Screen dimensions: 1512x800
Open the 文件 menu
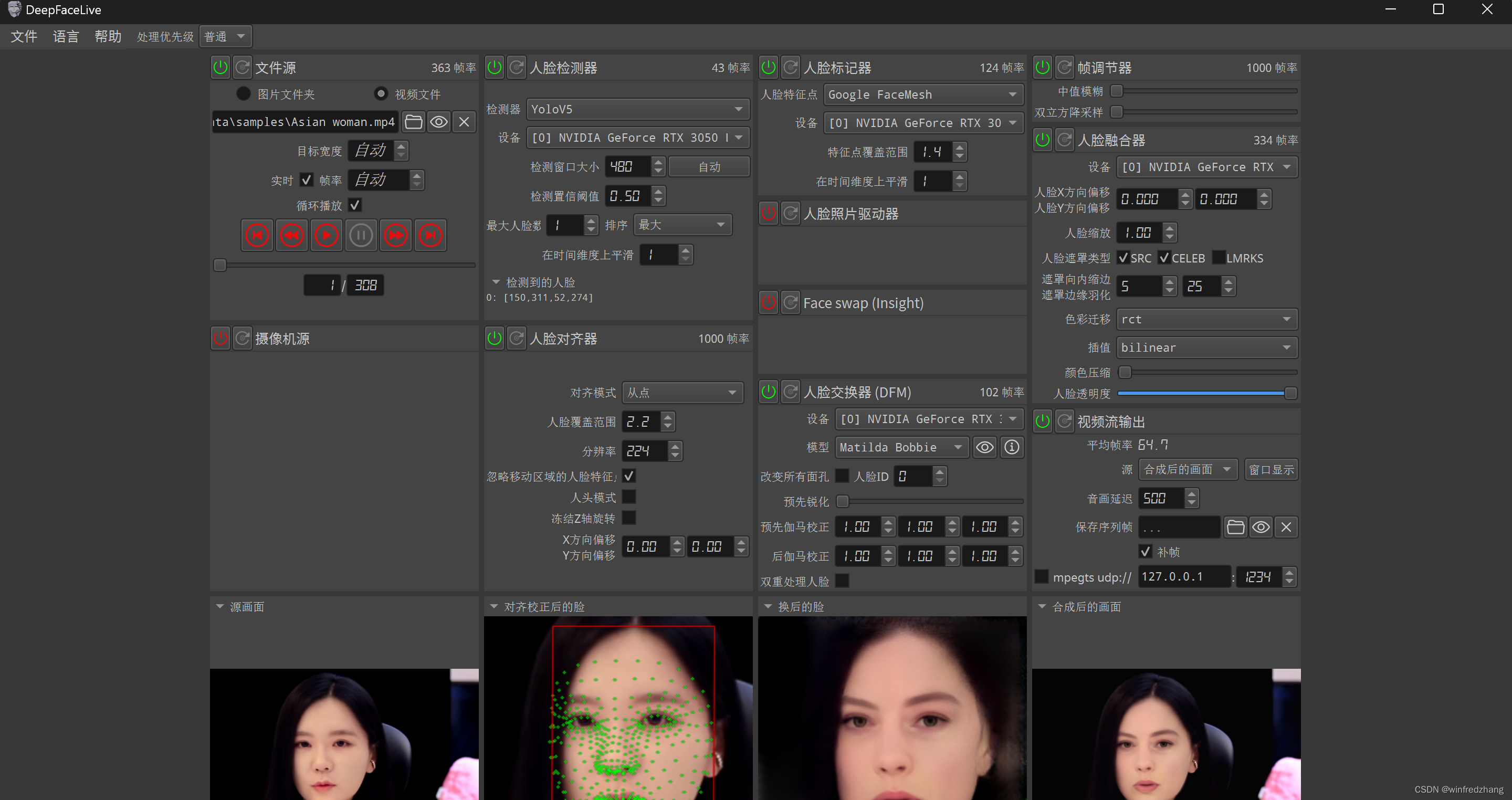click(24, 36)
